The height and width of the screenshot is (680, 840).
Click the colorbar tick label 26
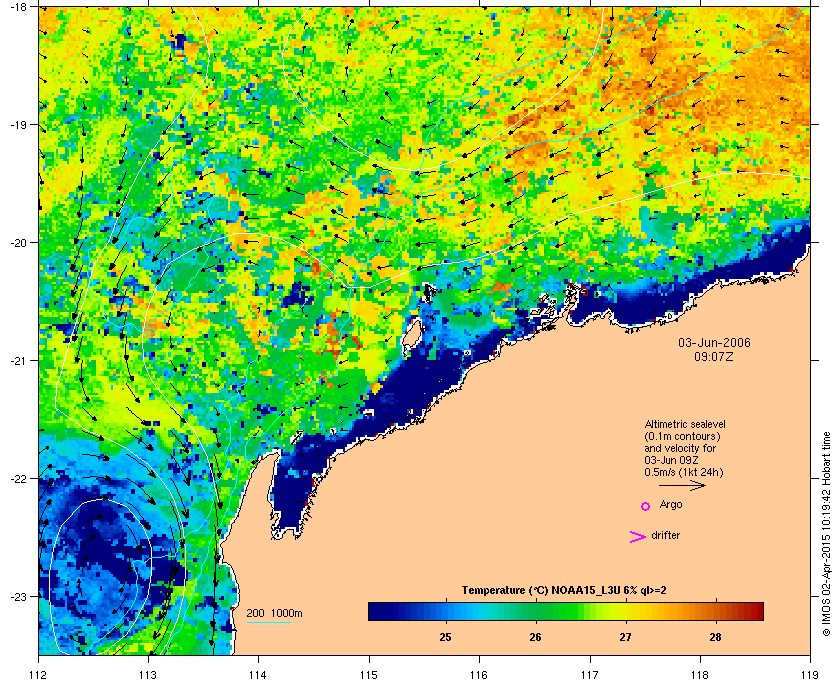(x=535, y=637)
